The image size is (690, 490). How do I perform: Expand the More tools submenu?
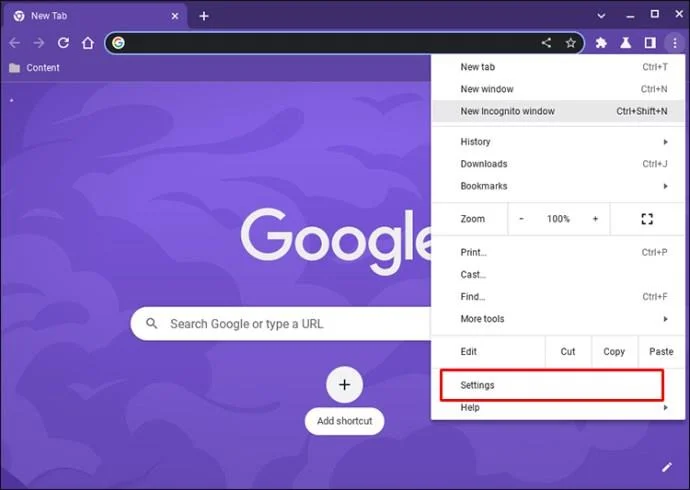(x=558, y=319)
